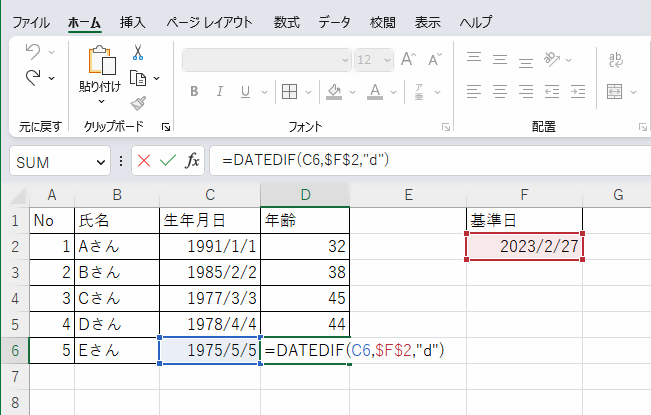Click the cell showing age 45
The height and width of the screenshot is (415, 651).
click(305, 298)
